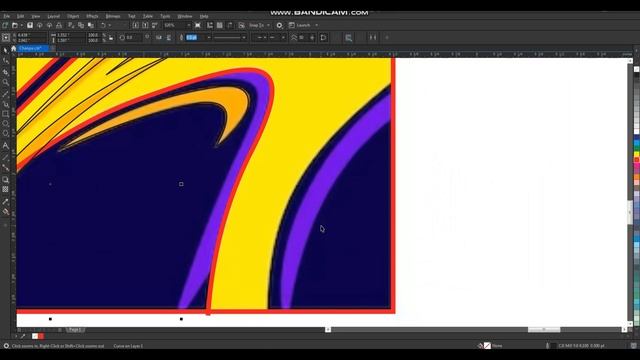Toggle show grid button
Screen dimensions: 640x360
pos(220,25)
